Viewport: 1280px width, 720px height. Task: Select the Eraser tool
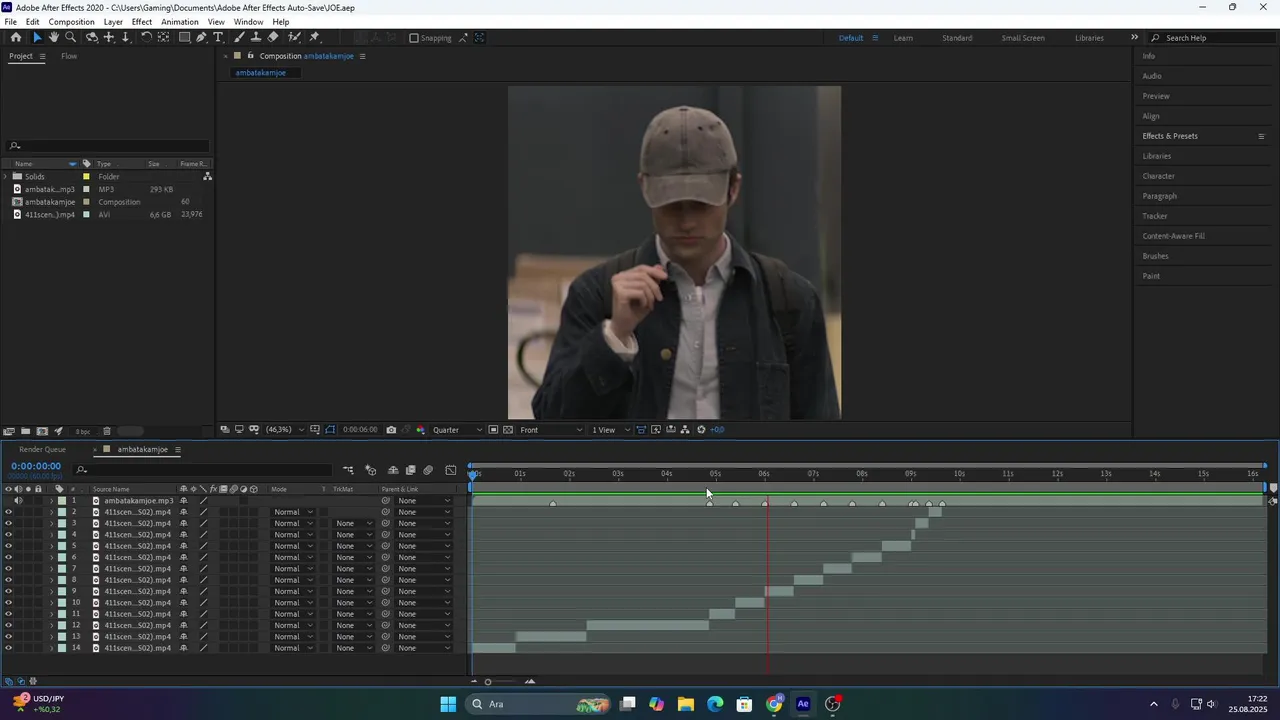click(273, 38)
